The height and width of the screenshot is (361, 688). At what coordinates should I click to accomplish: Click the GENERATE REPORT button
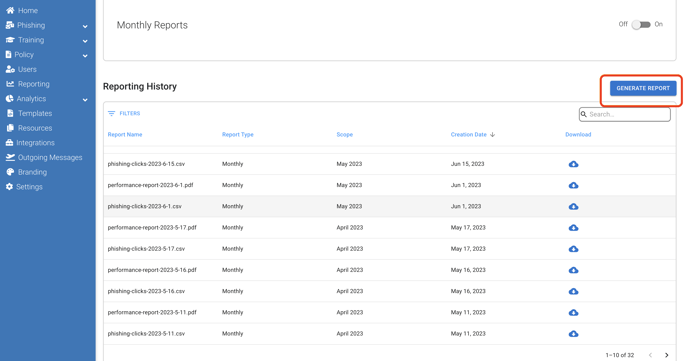tap(643, 88)
